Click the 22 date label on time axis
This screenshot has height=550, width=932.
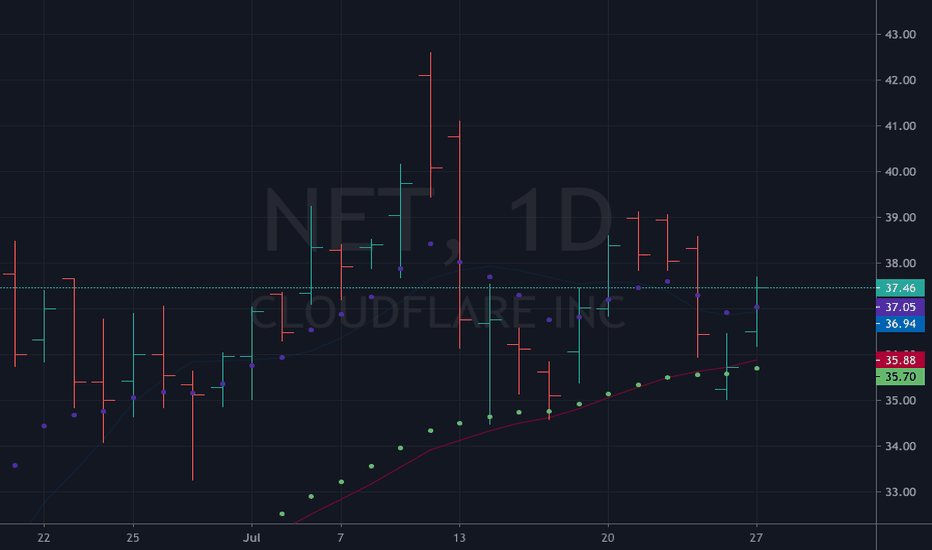(x=43, y=538)
